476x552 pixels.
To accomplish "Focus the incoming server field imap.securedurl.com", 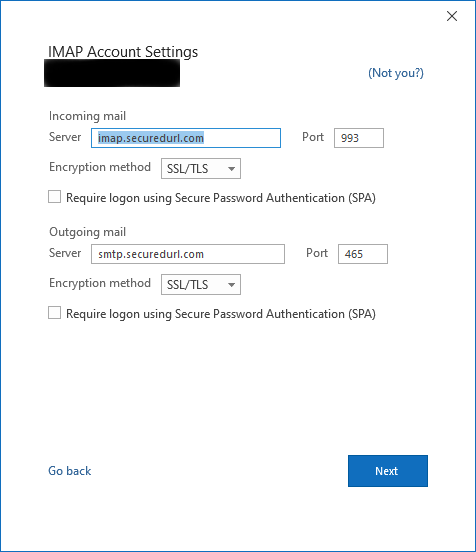I will [186, 138].
